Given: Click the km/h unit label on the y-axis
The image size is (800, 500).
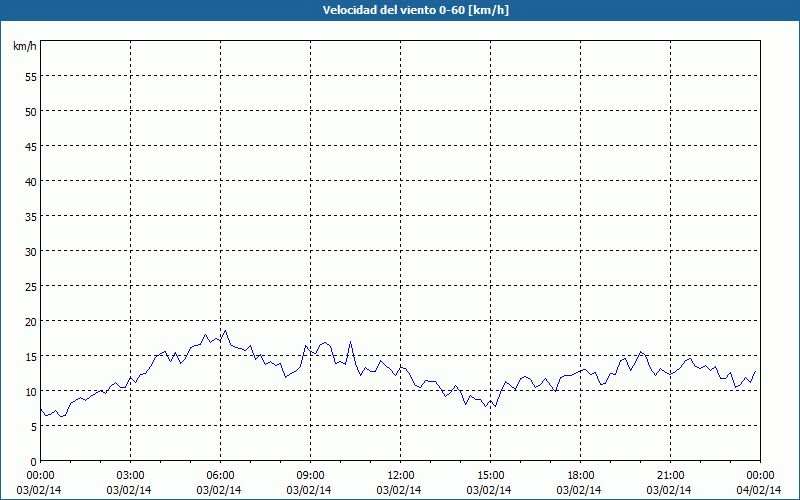Looking at the screenshot, I should (24, 47).
